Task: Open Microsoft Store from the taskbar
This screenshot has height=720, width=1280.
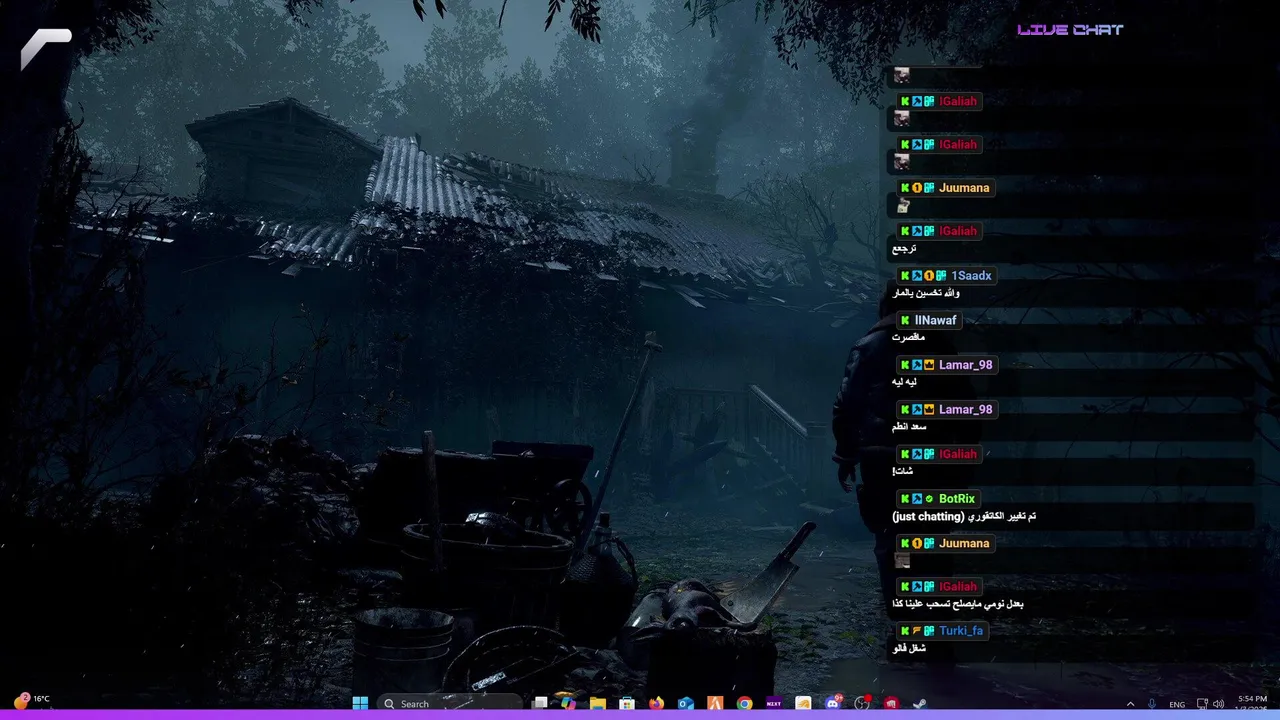Action: point(627,703)
